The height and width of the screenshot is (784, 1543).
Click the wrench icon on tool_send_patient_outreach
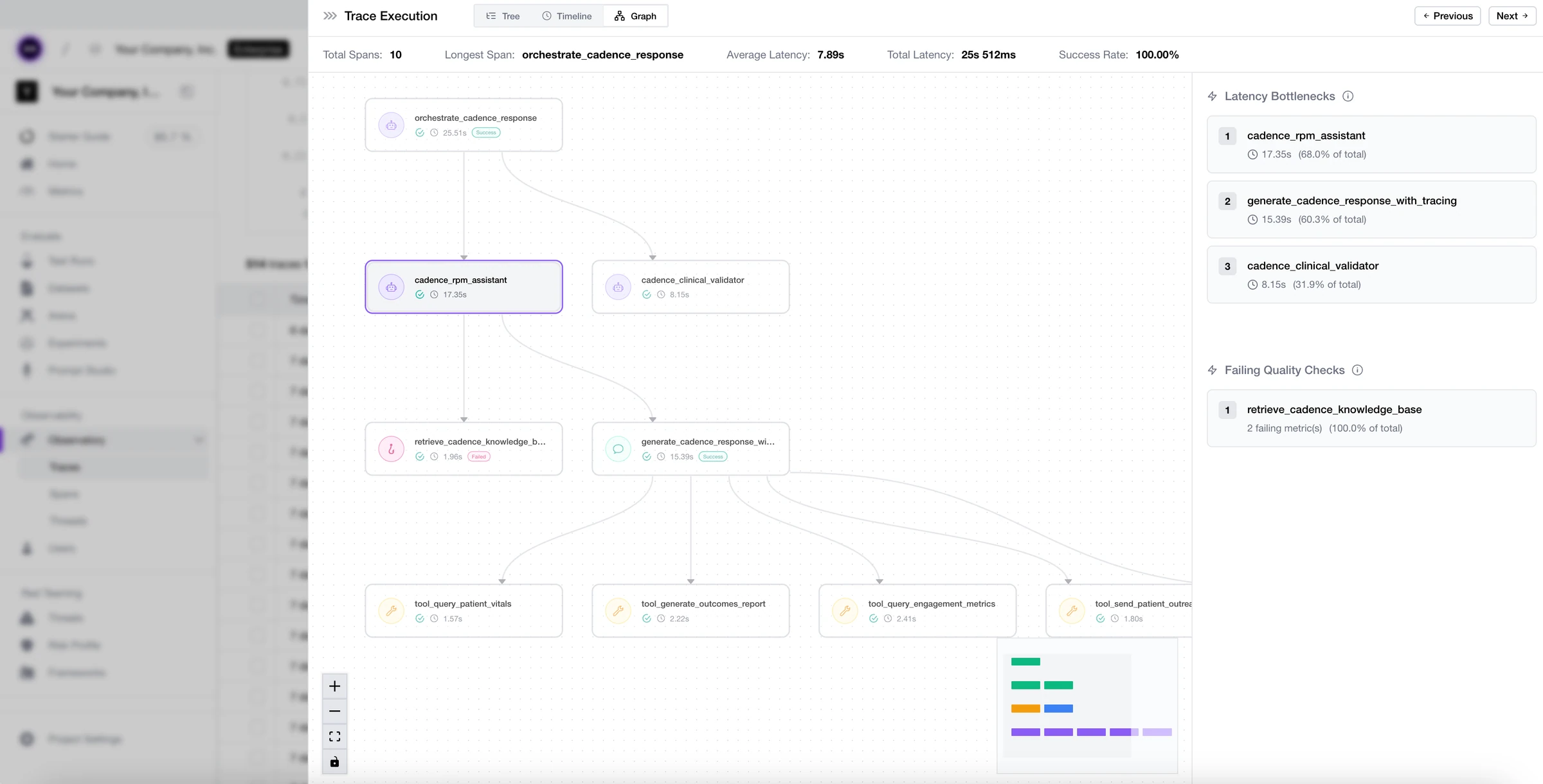[1072, 611]
